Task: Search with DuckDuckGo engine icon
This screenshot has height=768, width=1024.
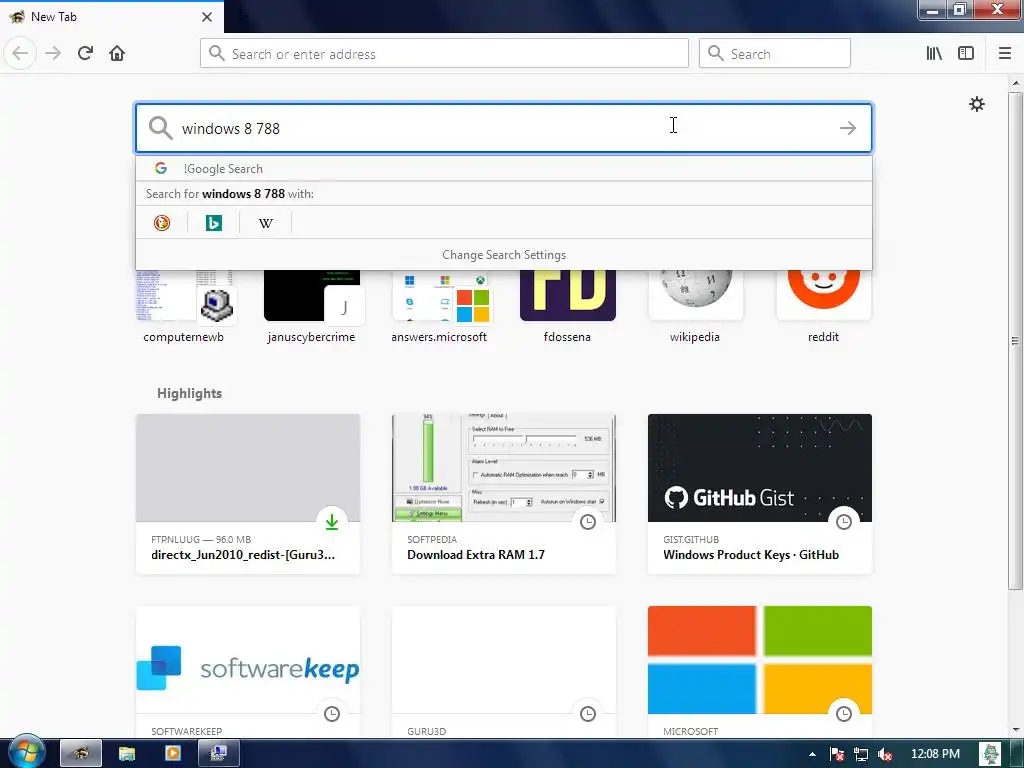Action: click(162, 223)
